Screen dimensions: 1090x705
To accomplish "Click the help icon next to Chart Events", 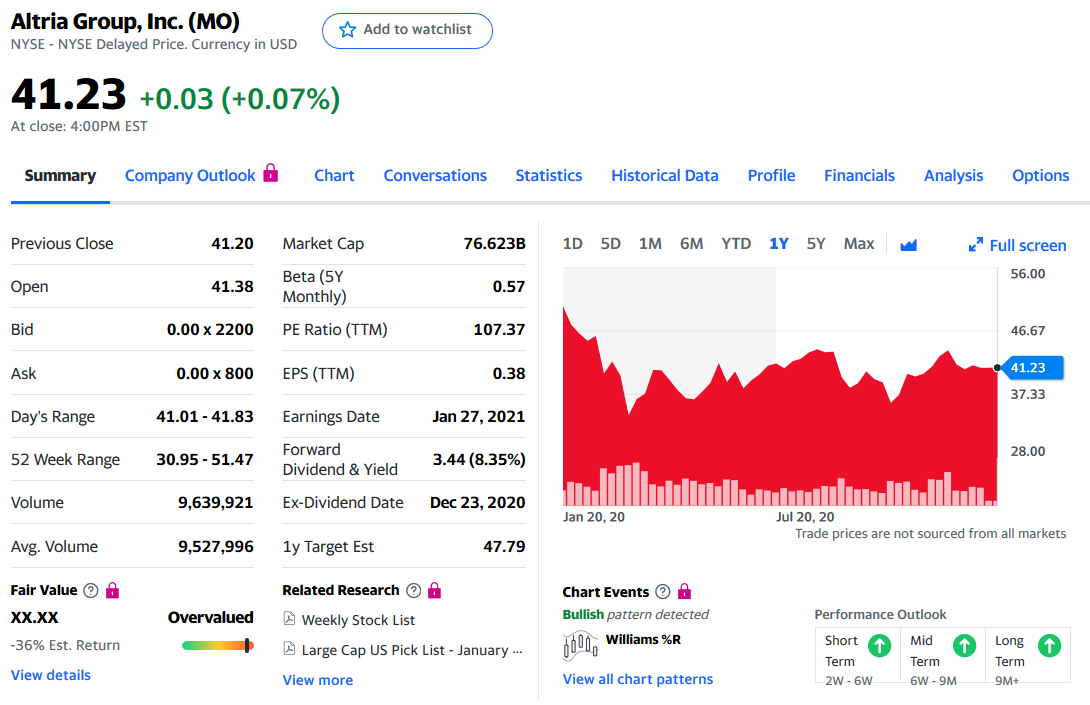I will tap(662, 592).
